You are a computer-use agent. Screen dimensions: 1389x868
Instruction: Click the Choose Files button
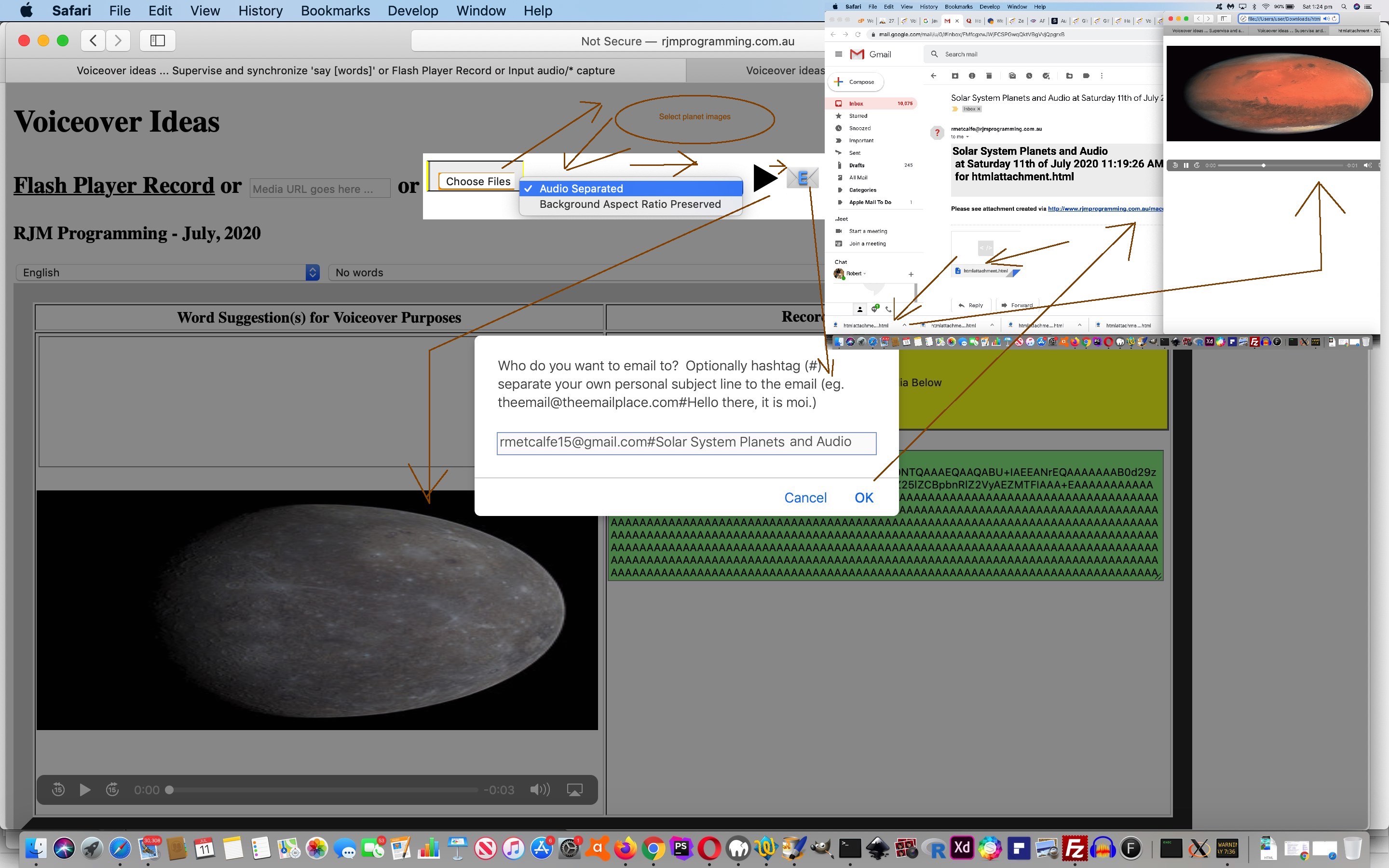(x=478, y=181)
